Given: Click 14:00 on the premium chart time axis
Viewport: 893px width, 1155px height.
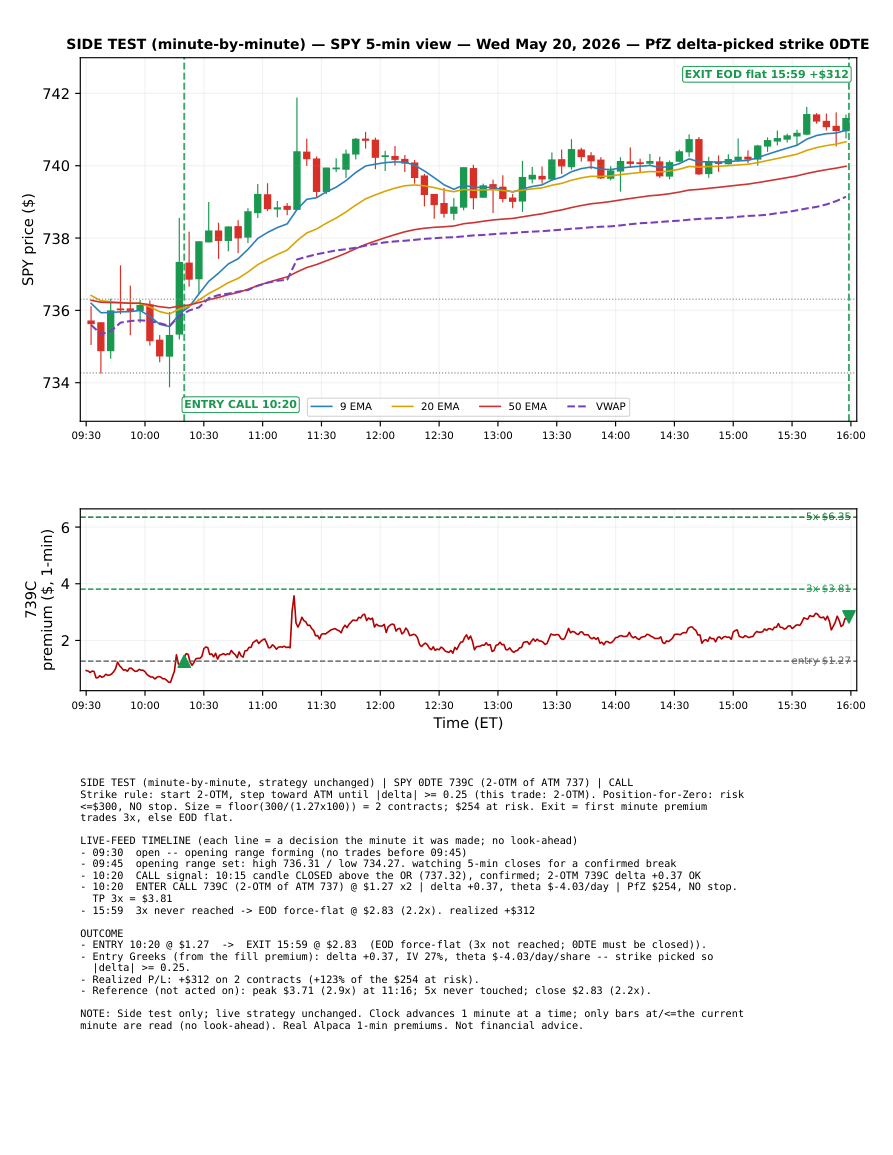Looking at the screenshot, I should [x=616, y=706].
